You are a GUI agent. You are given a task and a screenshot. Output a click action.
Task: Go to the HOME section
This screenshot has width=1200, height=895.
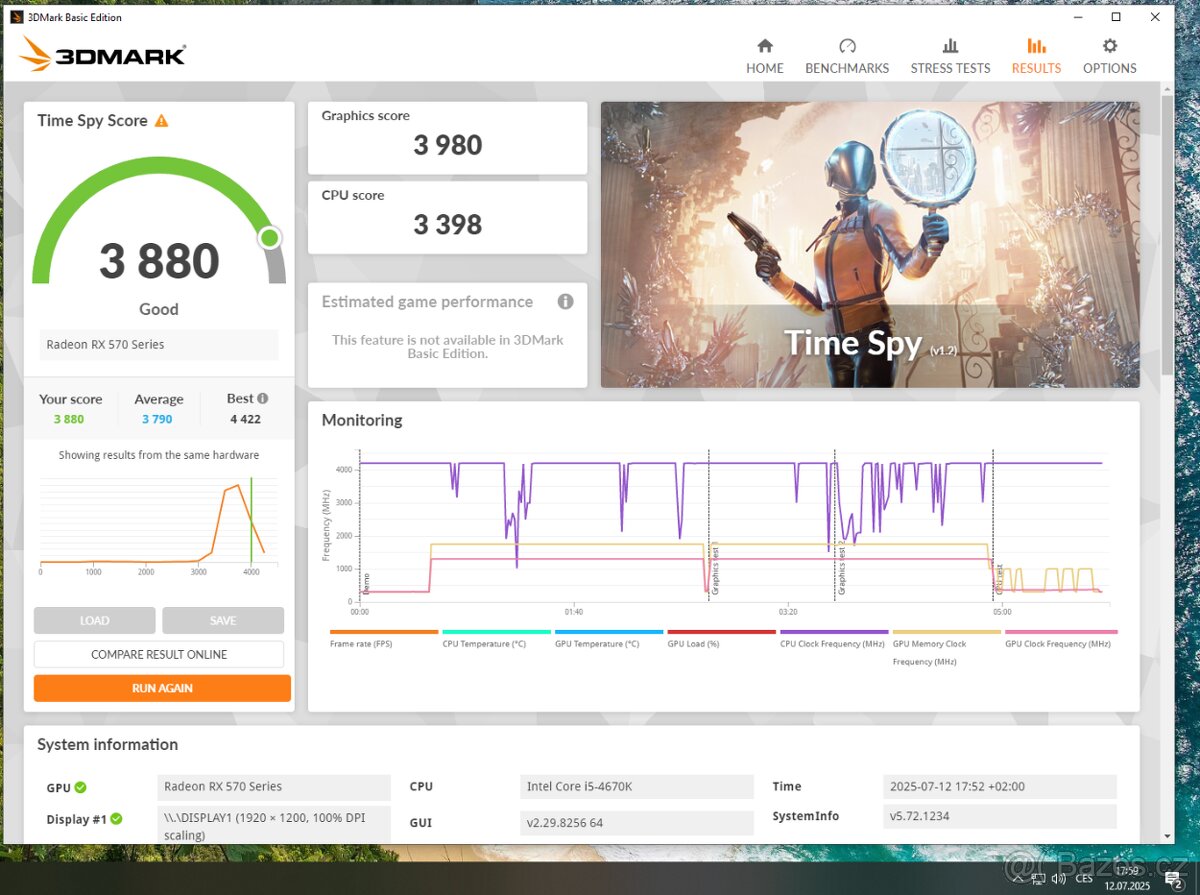765,56
